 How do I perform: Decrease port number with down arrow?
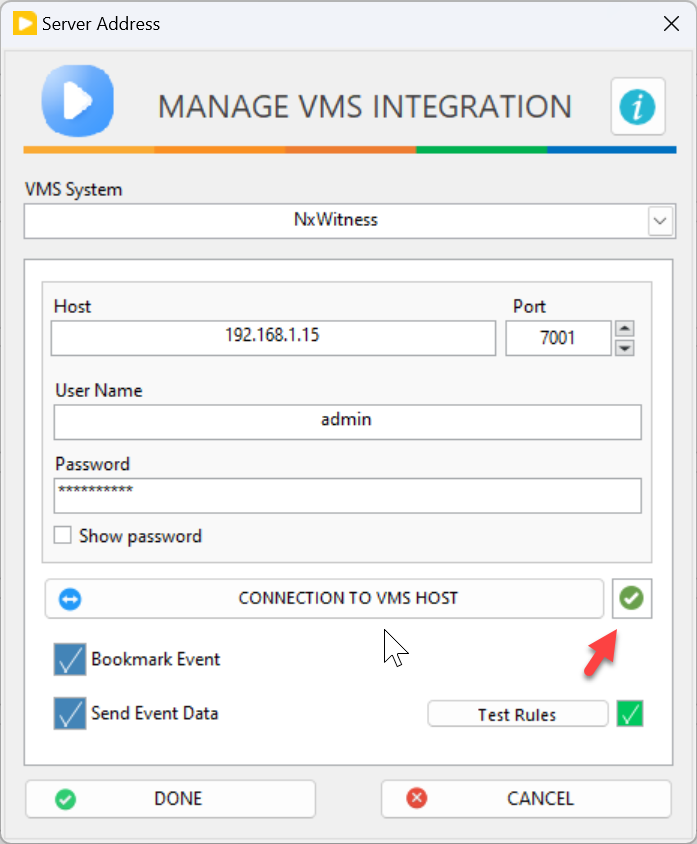625,348
